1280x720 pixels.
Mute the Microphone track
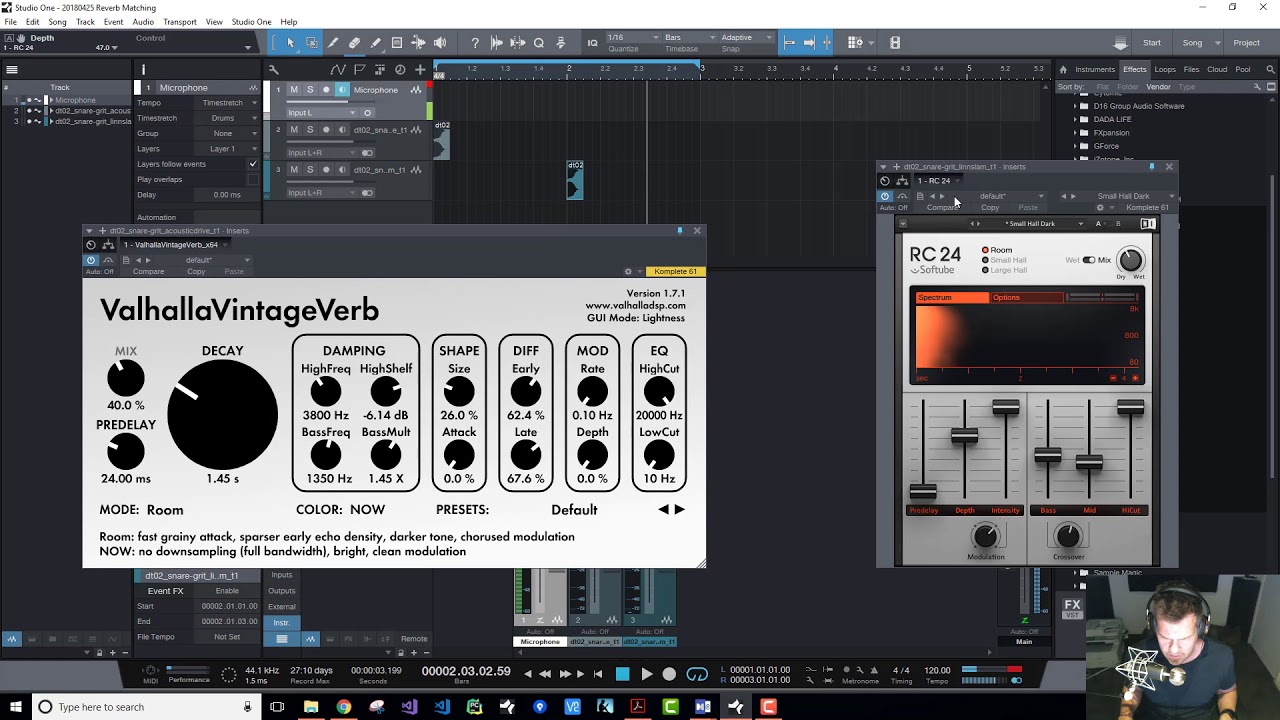point(294,90)
